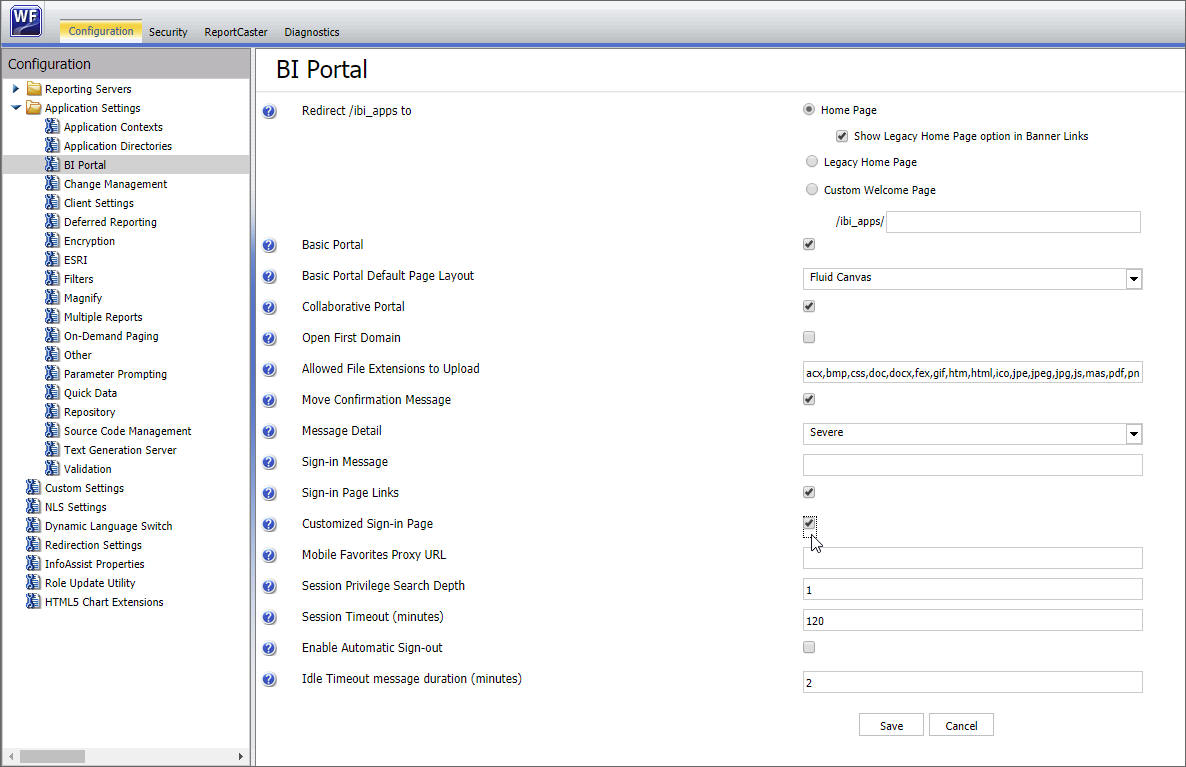Image resolution: width=1186 pixels, height=767 pixels.
Task: Select the Legacy Home Page radio button
Action: (x=810, y=161)
